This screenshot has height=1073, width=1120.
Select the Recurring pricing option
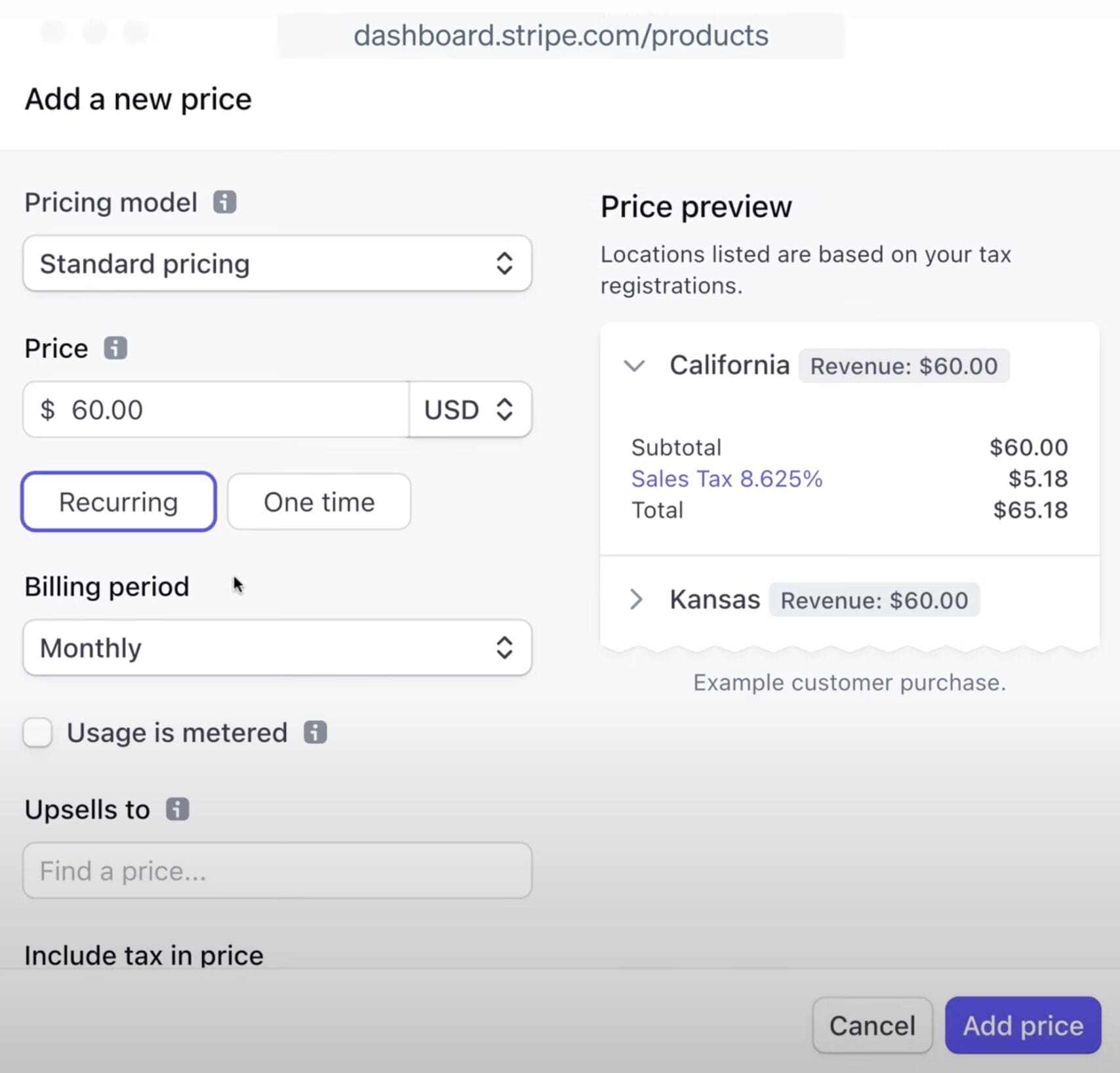(118, 502)
